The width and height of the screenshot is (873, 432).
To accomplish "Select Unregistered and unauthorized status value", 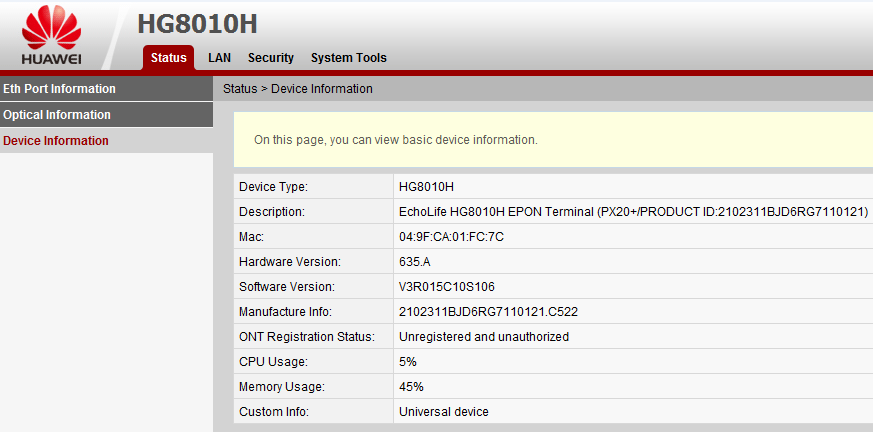I will coord(484,337).
